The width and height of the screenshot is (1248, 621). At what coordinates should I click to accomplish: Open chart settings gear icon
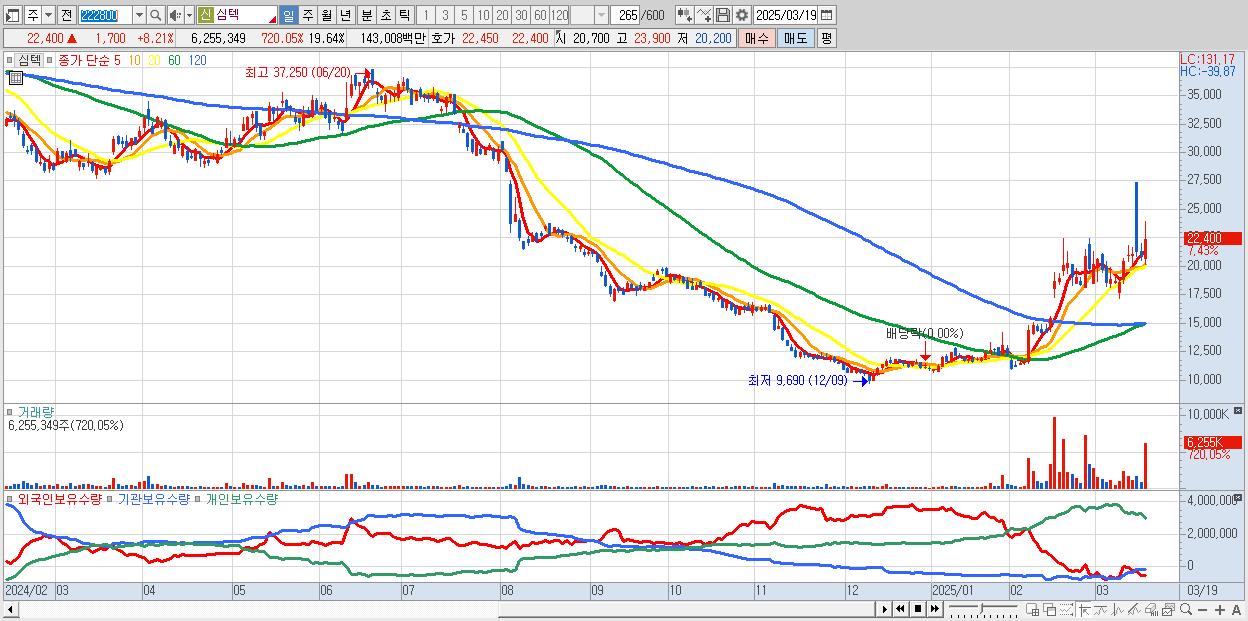tap(741, 15)
